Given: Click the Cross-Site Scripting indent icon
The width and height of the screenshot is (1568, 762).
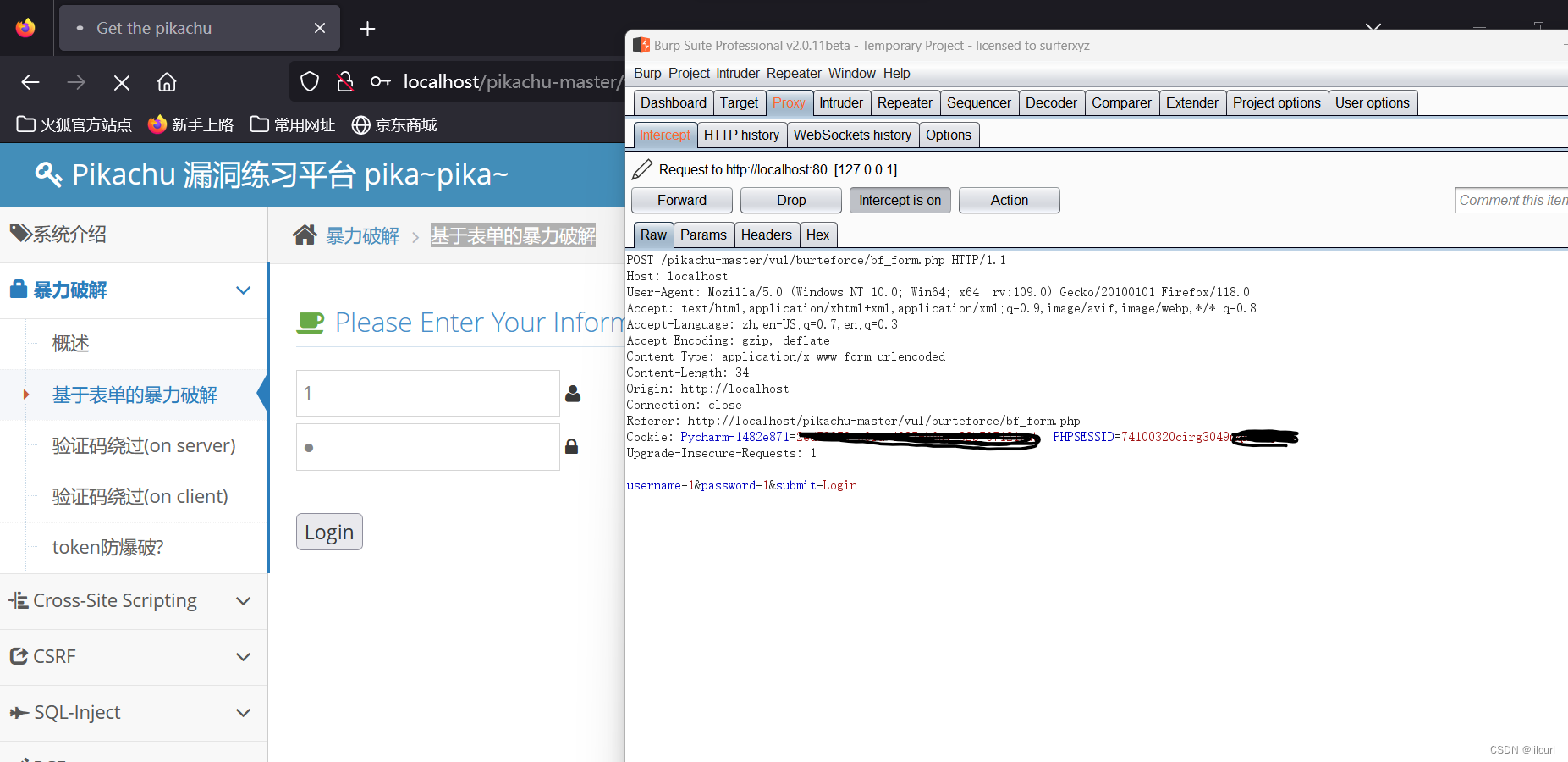Looking at the screenshot, I should [19, 600].
